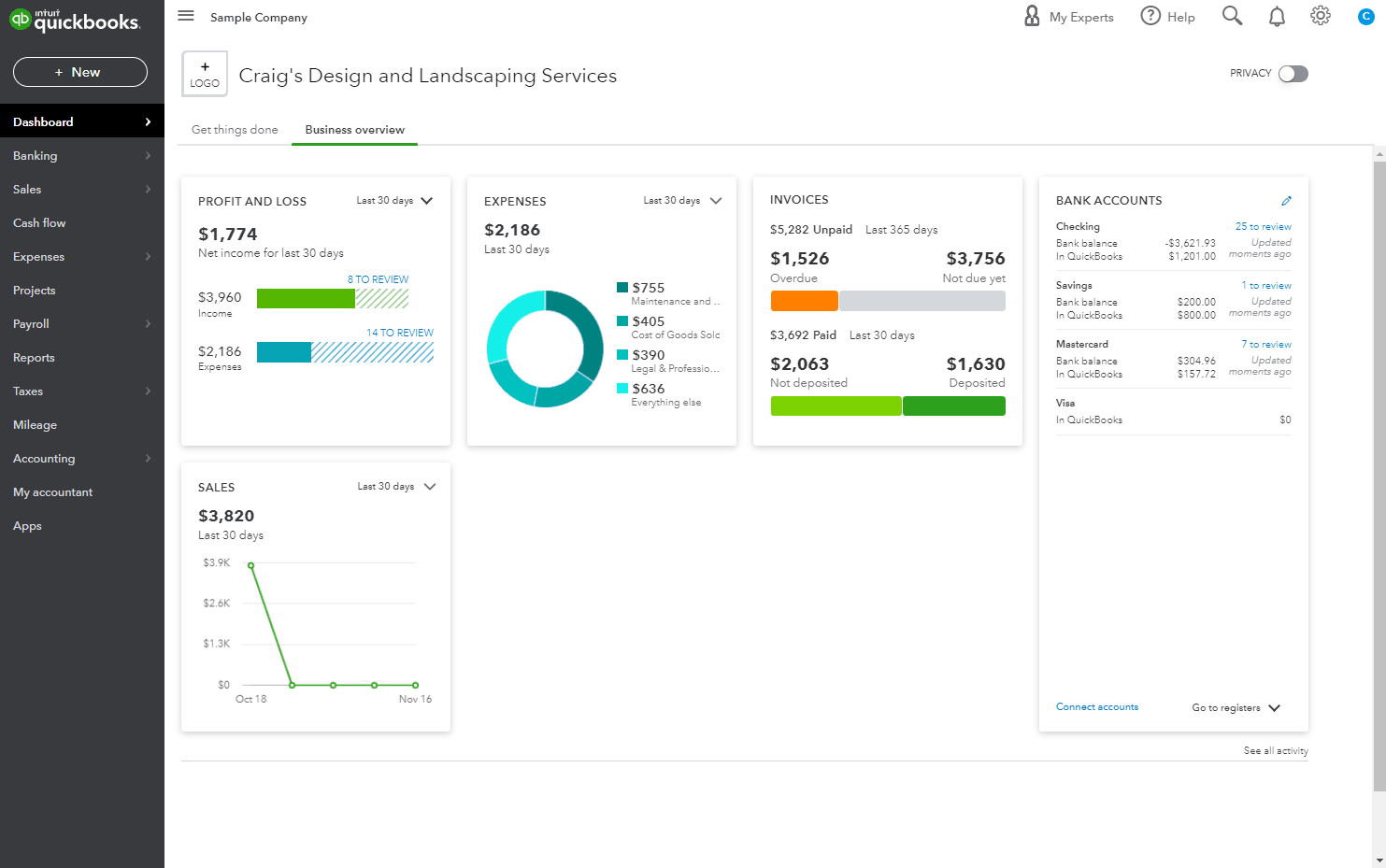Expand the Sales menu
The image size is (1386, 868).
82,190
